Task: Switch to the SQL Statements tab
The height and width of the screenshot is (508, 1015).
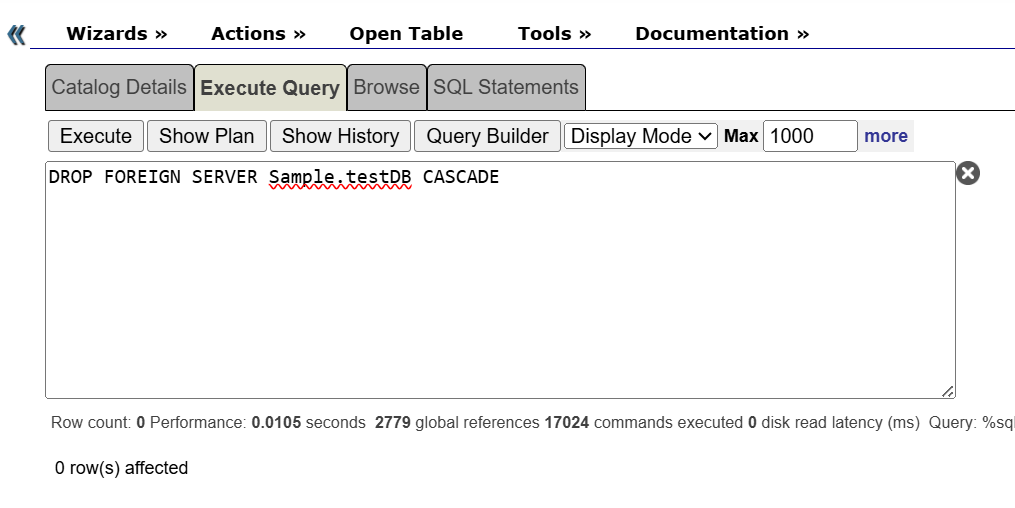Action: tap(505, 88)
